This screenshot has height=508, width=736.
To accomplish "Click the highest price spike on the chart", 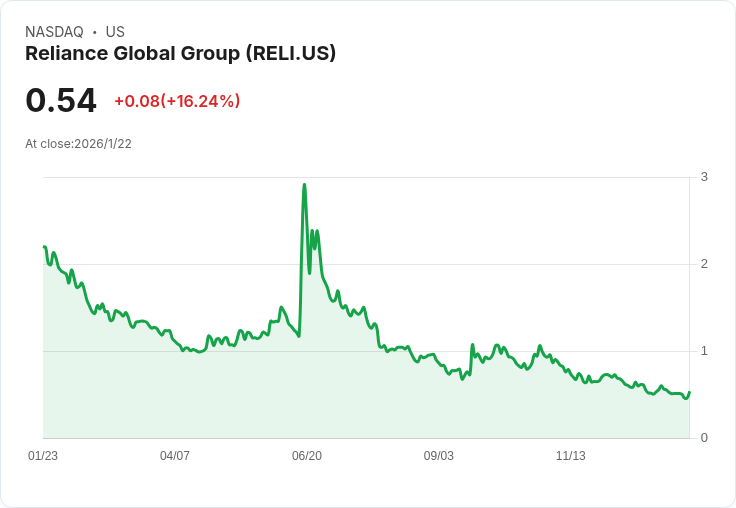I will (x=304, y=185).
